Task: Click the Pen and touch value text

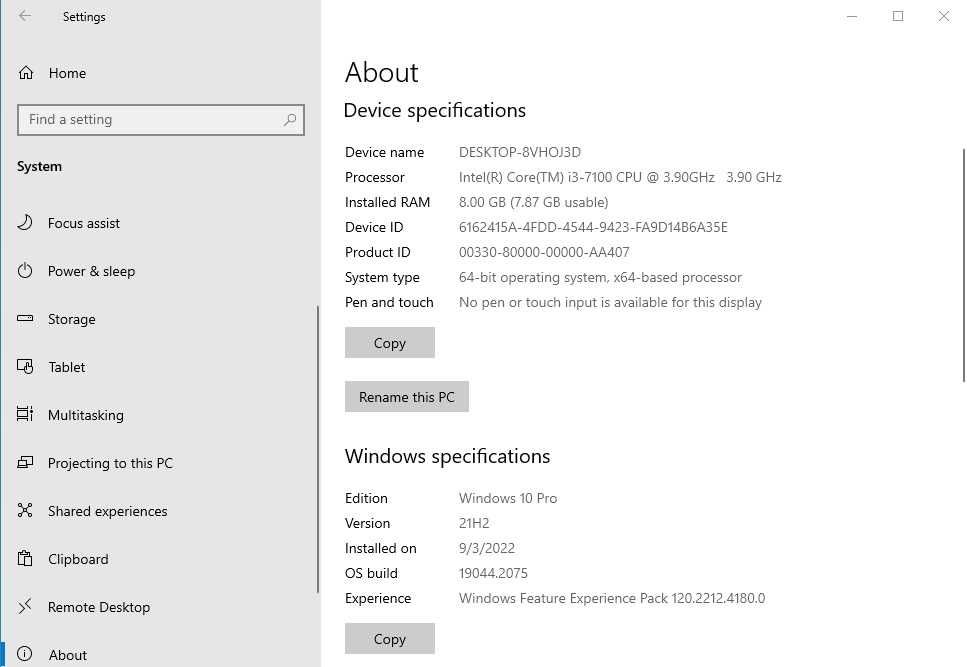Action: (610, 303)
